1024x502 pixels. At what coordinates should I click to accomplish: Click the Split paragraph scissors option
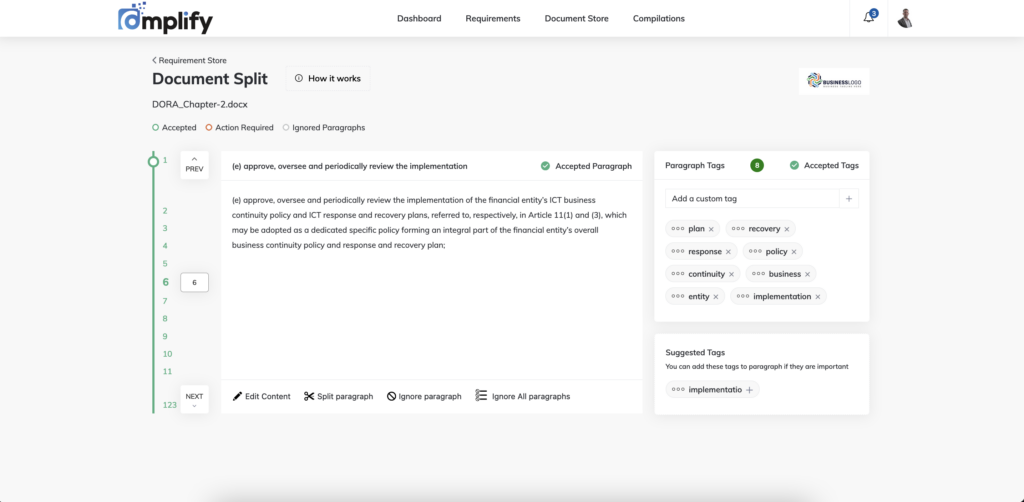coord(338,396)
